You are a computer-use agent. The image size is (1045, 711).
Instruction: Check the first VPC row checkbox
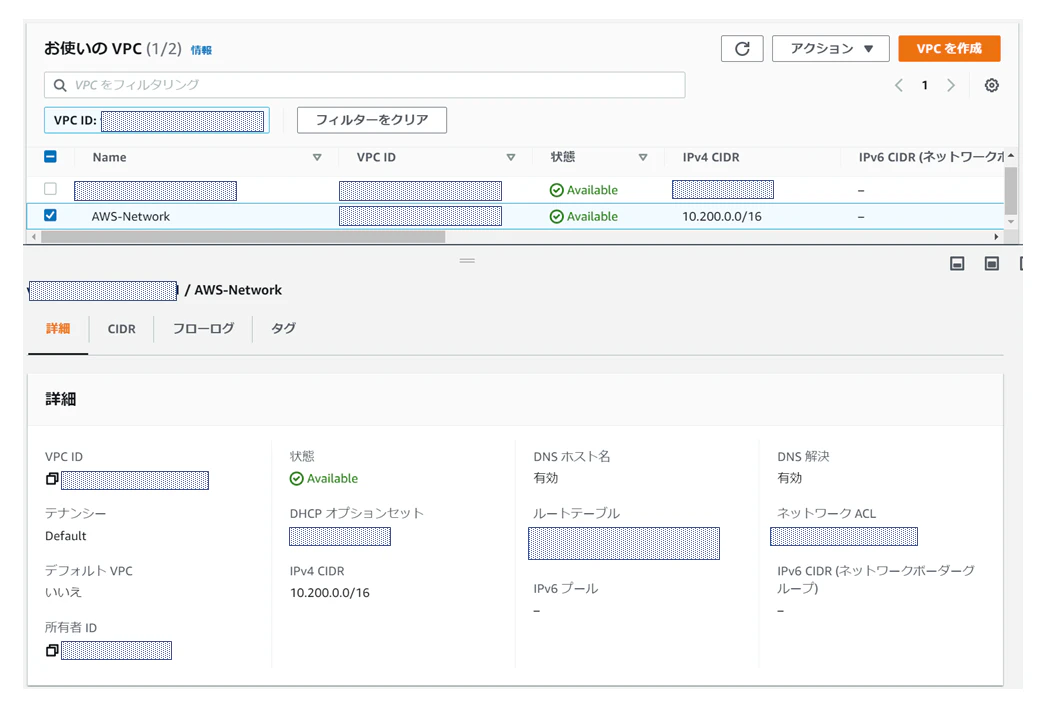pos(50,189)
